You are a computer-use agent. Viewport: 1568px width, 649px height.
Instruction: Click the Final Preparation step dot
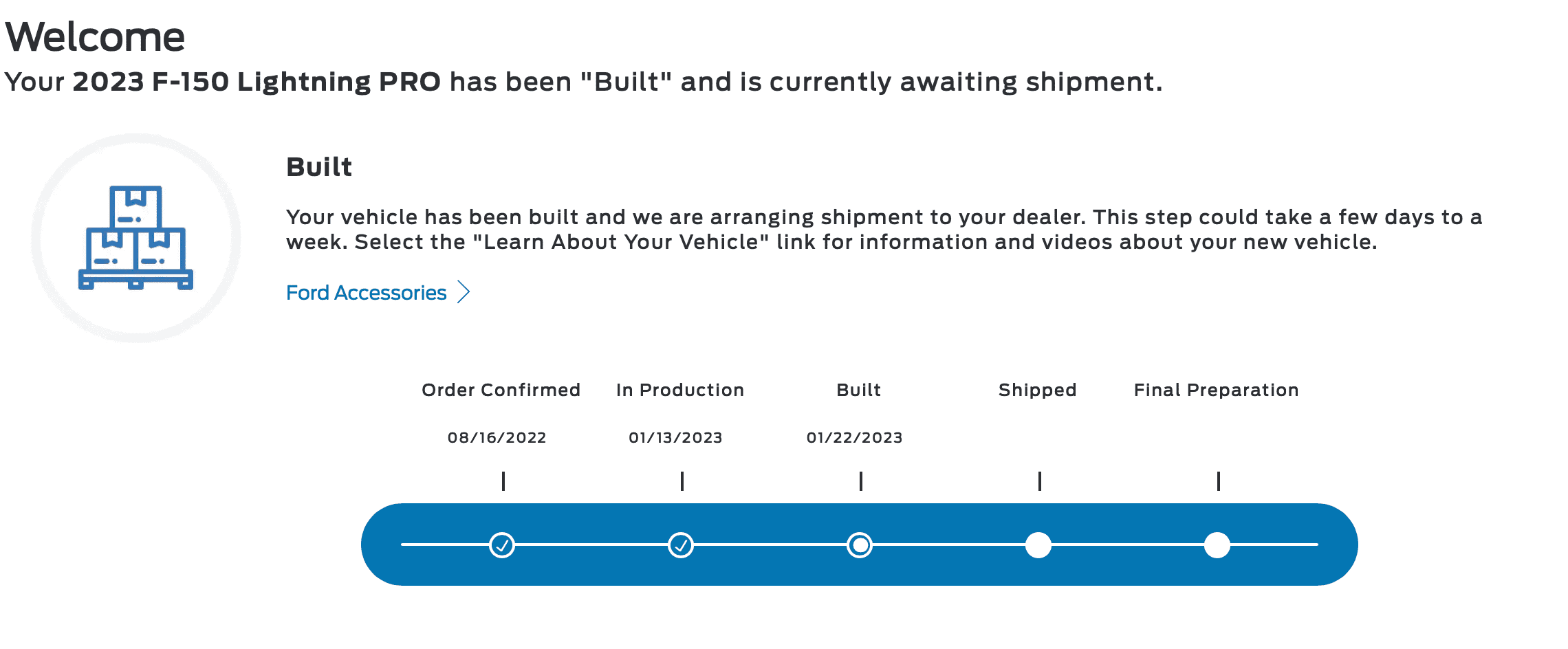[1217, 545]
